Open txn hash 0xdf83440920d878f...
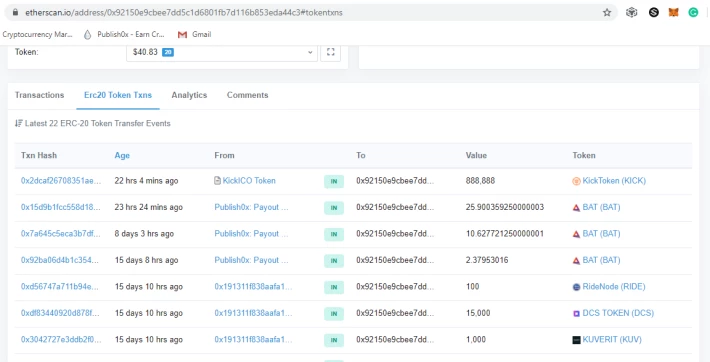Screen dimensions: 710x362 pyautogui.click(x=61, y=313)
